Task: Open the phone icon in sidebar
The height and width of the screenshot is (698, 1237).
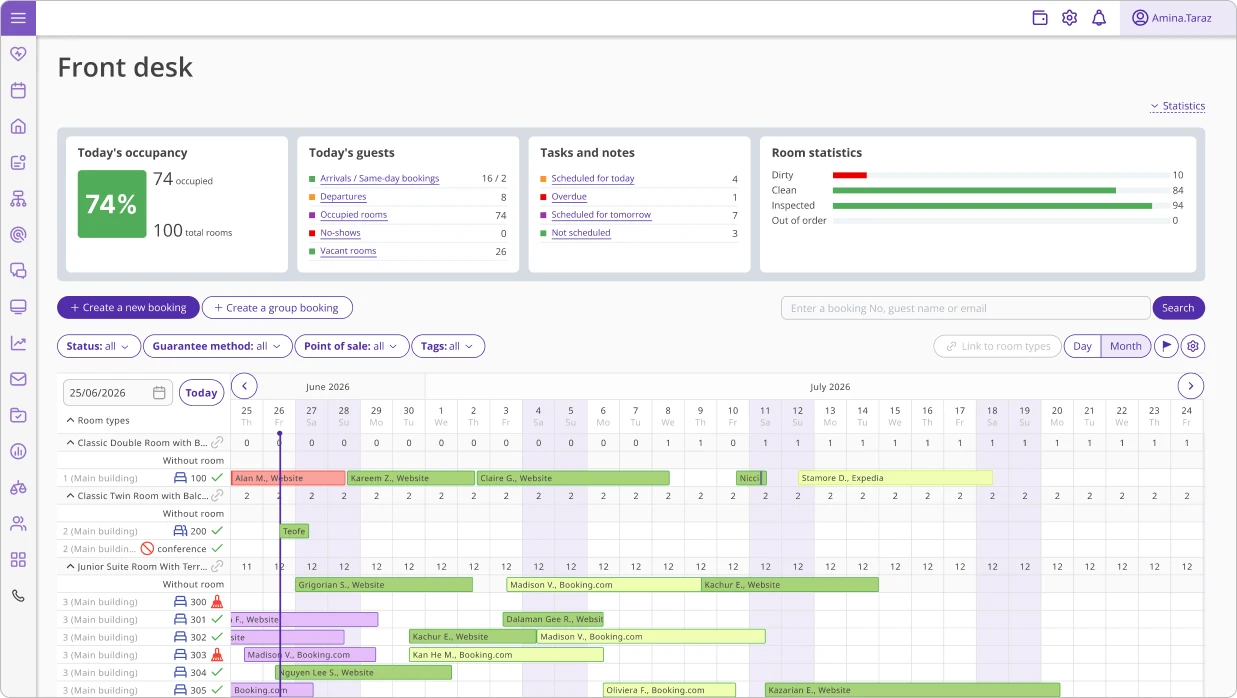Action: click(x=18, y=595)
